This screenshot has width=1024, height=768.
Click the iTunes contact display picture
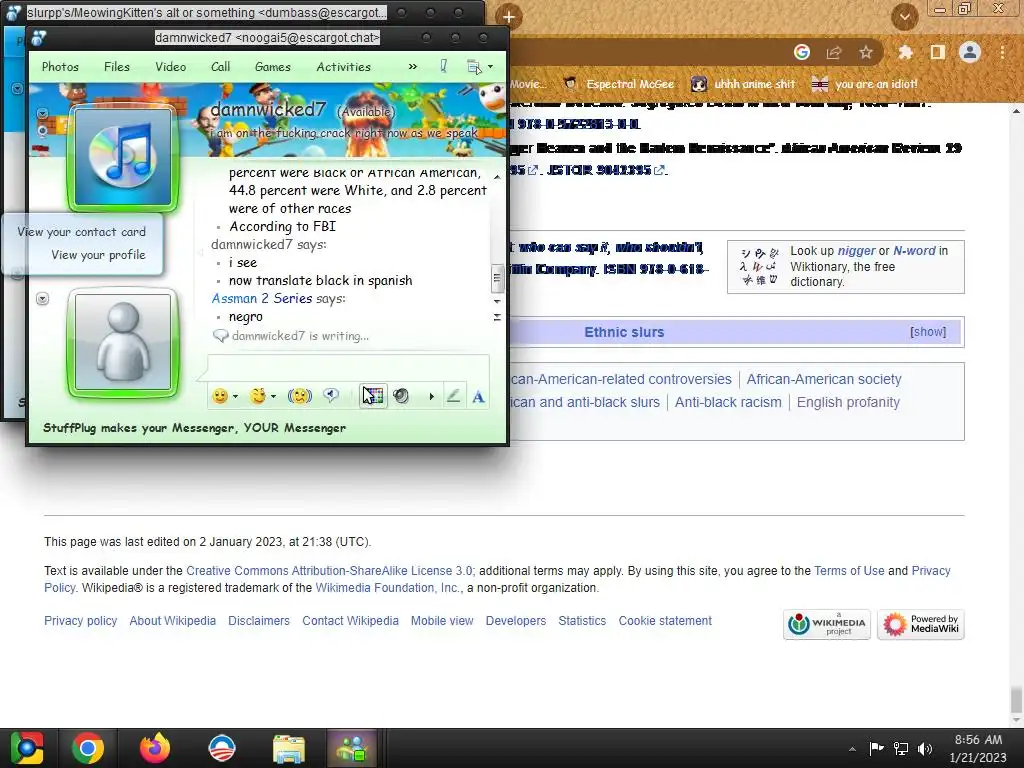pos(123,157)
